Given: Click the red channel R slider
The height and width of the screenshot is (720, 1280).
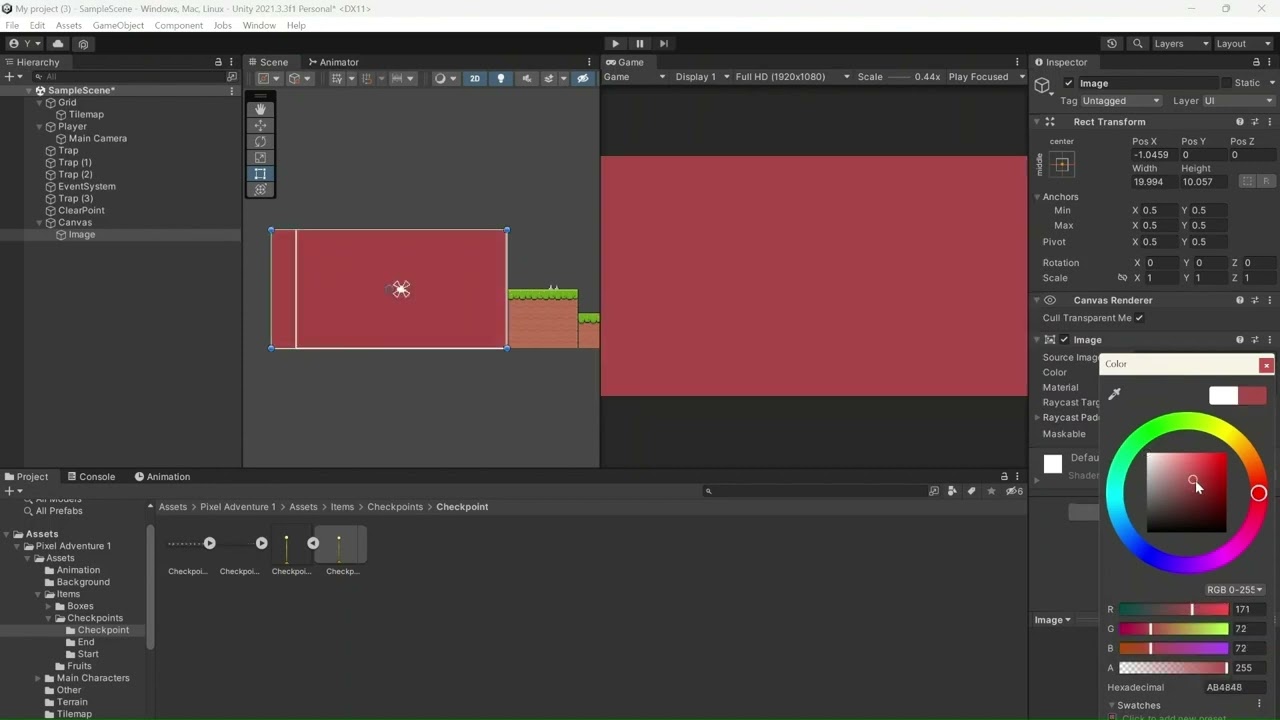Looking at the screenshot, I should [x=1173, y=609].
